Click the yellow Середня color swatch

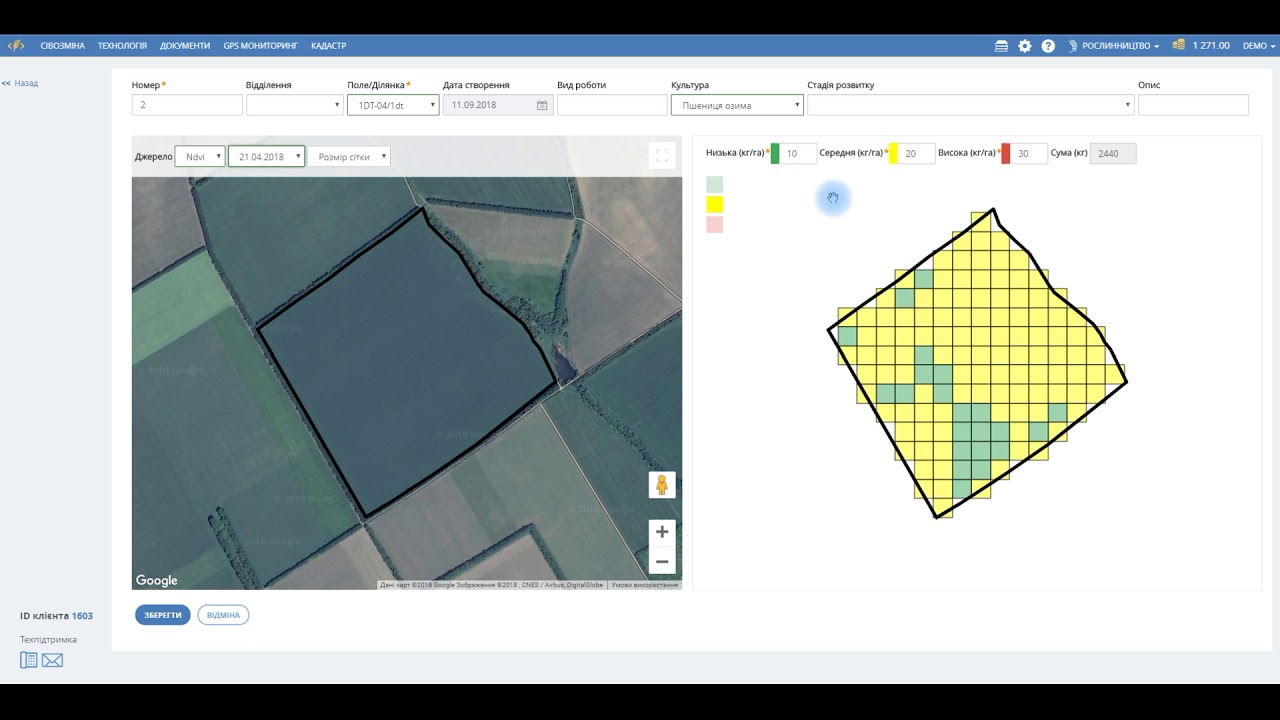coord(894,154)
